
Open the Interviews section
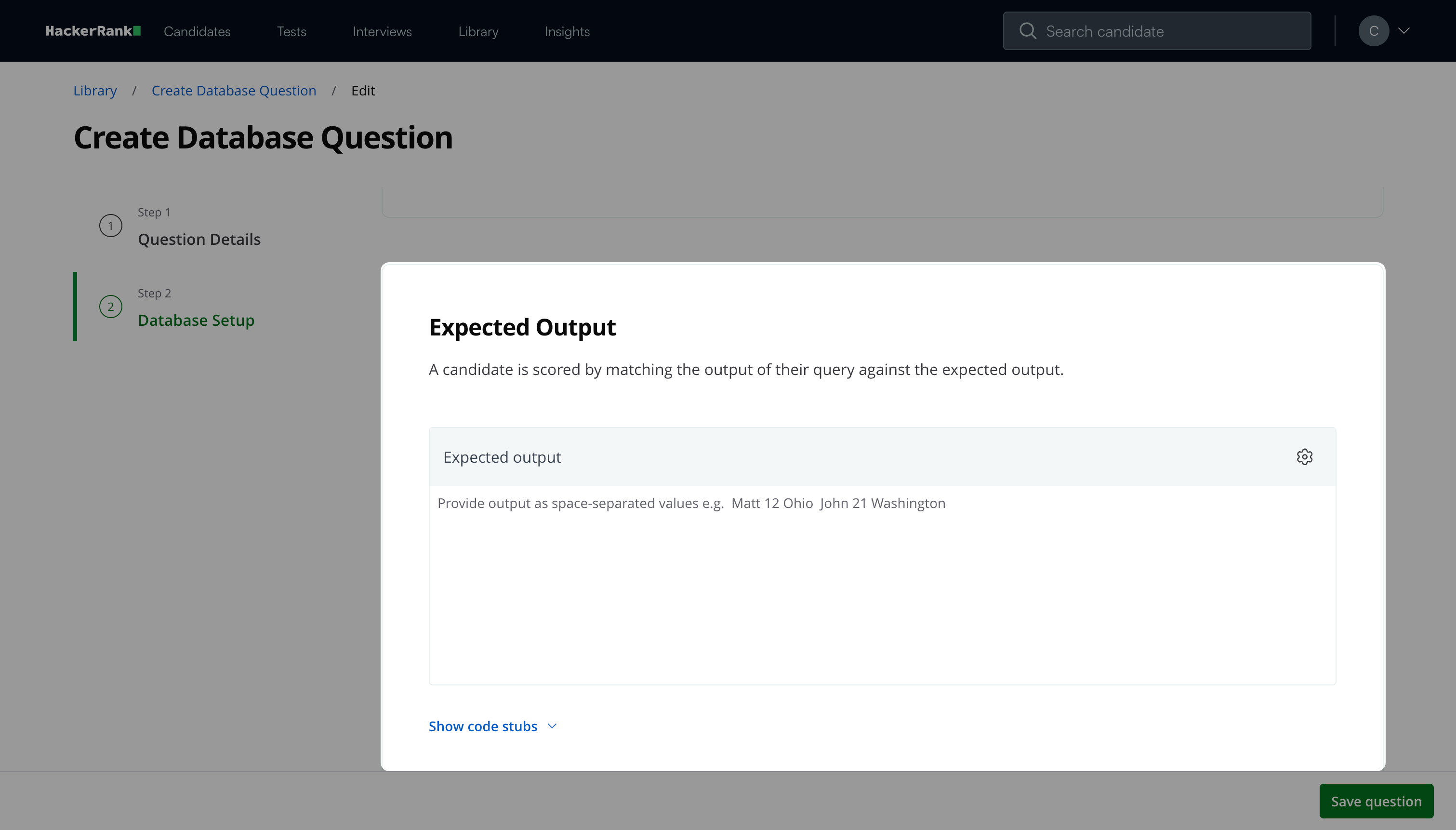coord(382,31)
